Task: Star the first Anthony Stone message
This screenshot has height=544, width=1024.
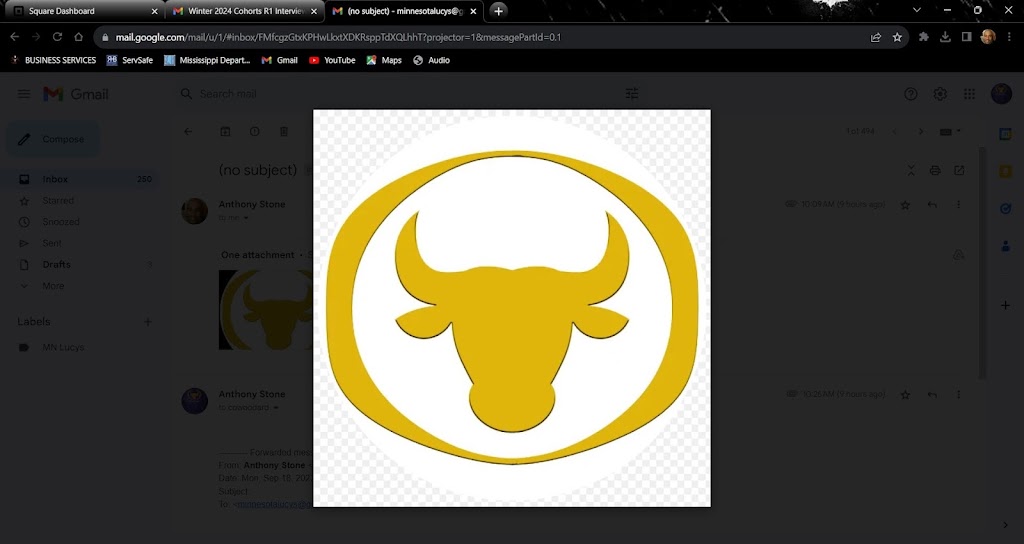Action: (905, 204)
